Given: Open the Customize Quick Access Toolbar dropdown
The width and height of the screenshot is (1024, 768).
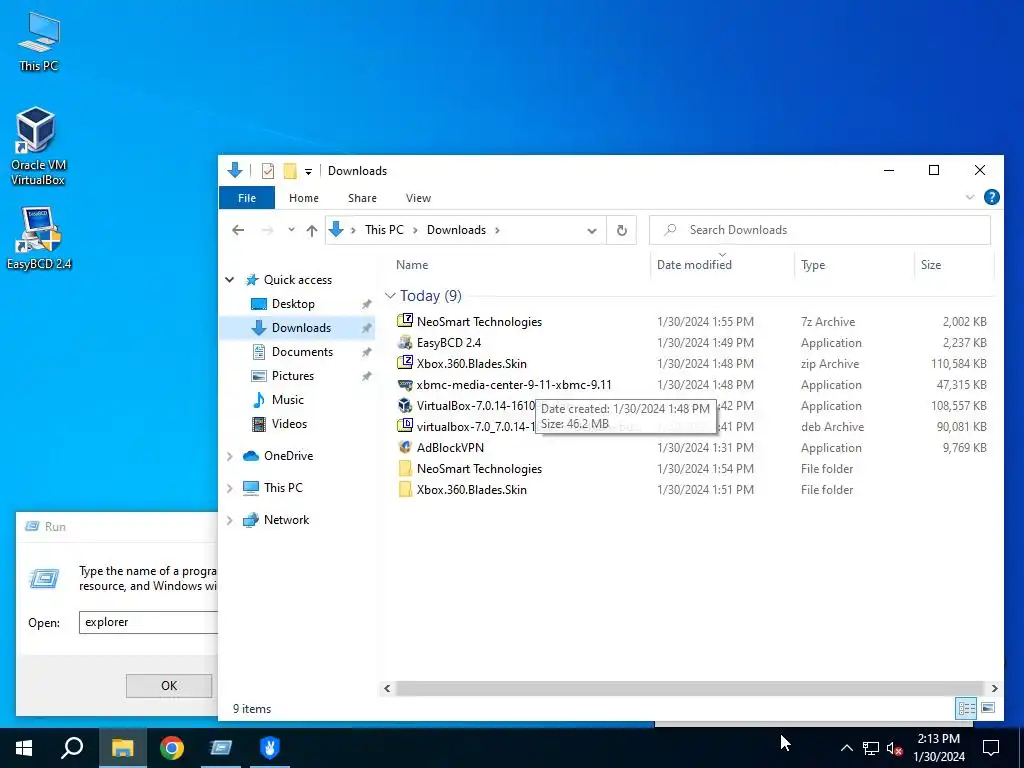Looking at the screenshot, I should (308, 172).
